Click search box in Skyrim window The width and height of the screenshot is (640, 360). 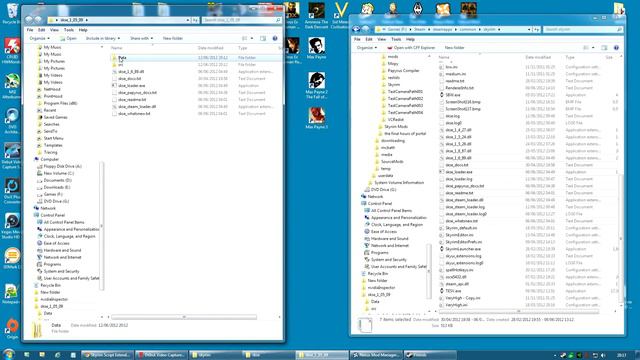(x=583, y=29)
